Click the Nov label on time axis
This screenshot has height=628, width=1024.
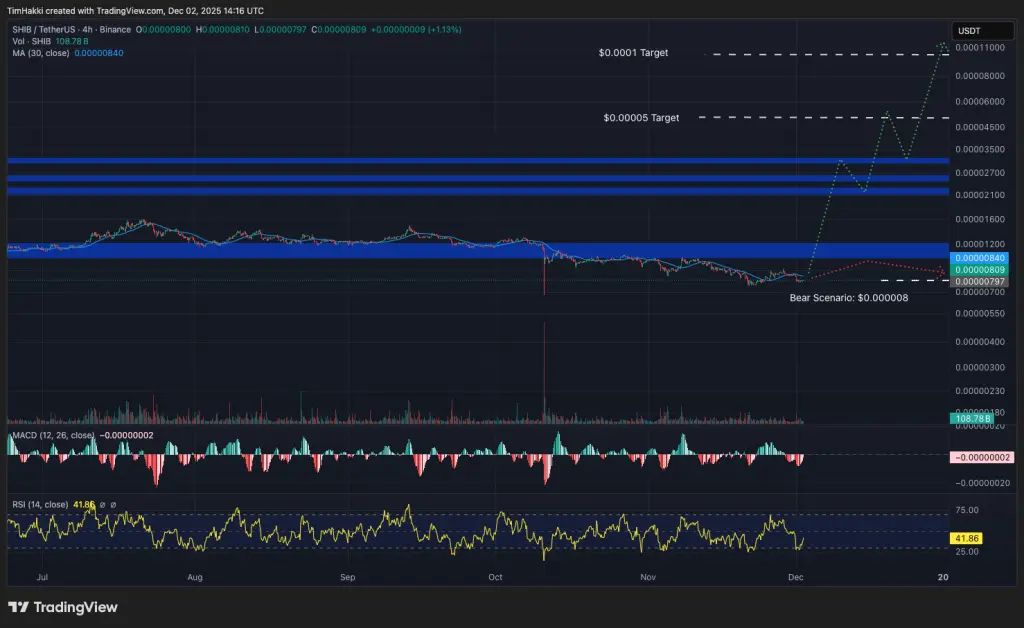click(648, 577)
